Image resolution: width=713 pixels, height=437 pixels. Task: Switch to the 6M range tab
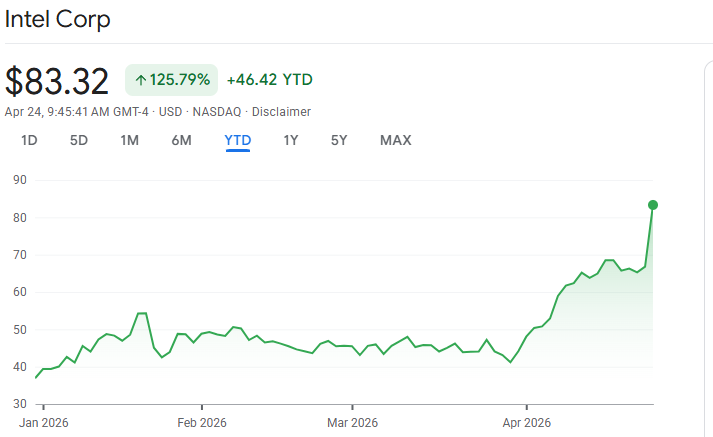[181, 140]
